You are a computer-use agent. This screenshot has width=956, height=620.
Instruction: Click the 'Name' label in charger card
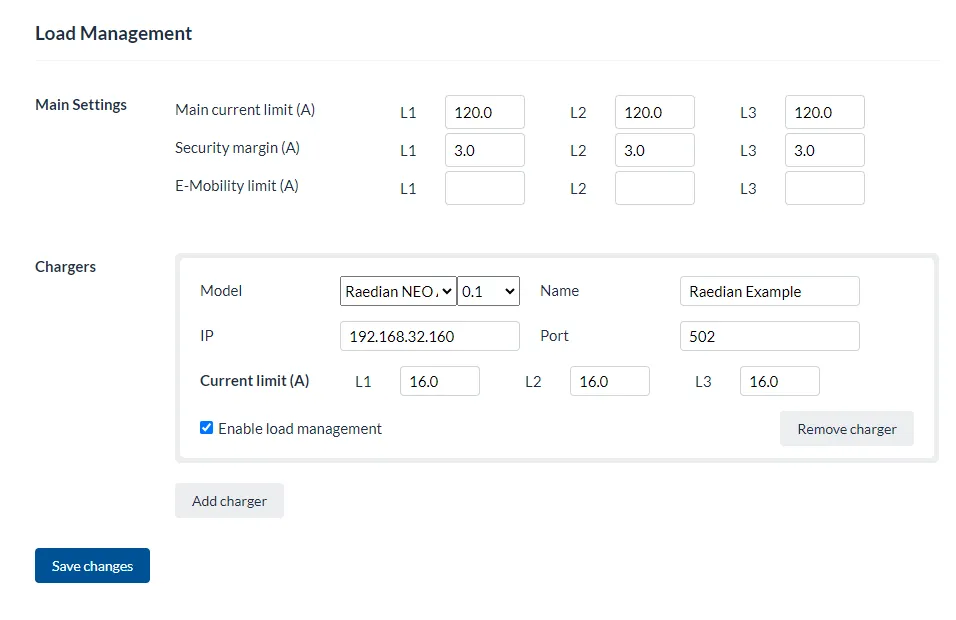coord(560,291)
